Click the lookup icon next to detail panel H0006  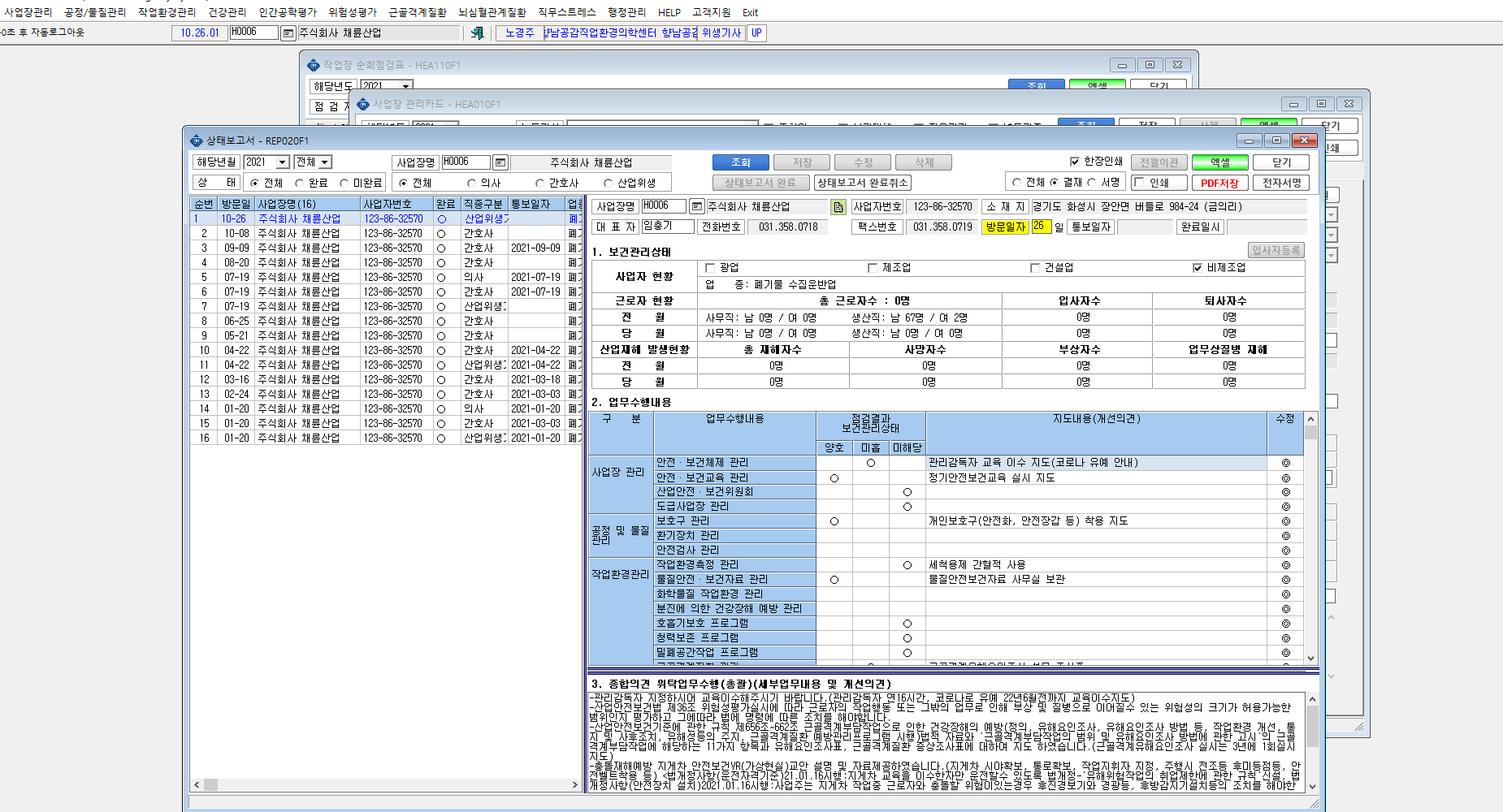coord(696,206)
